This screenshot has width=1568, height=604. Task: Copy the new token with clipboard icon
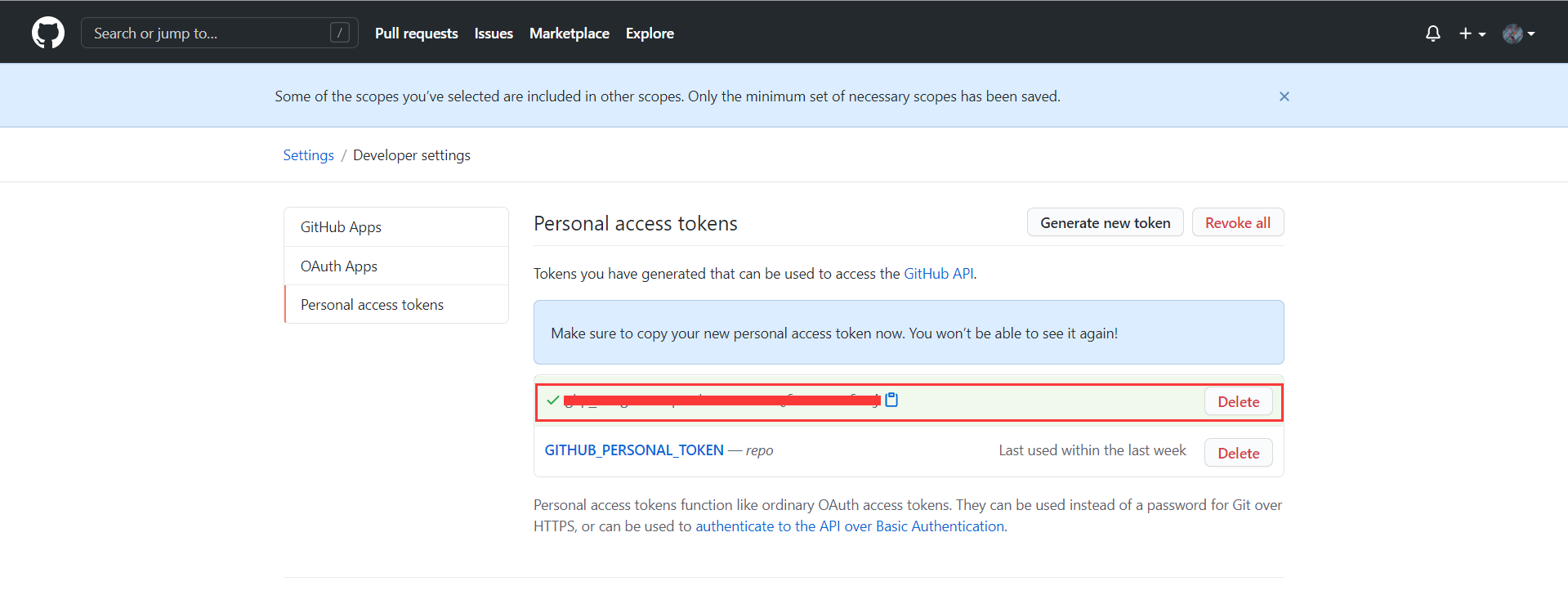pos(891,400)
